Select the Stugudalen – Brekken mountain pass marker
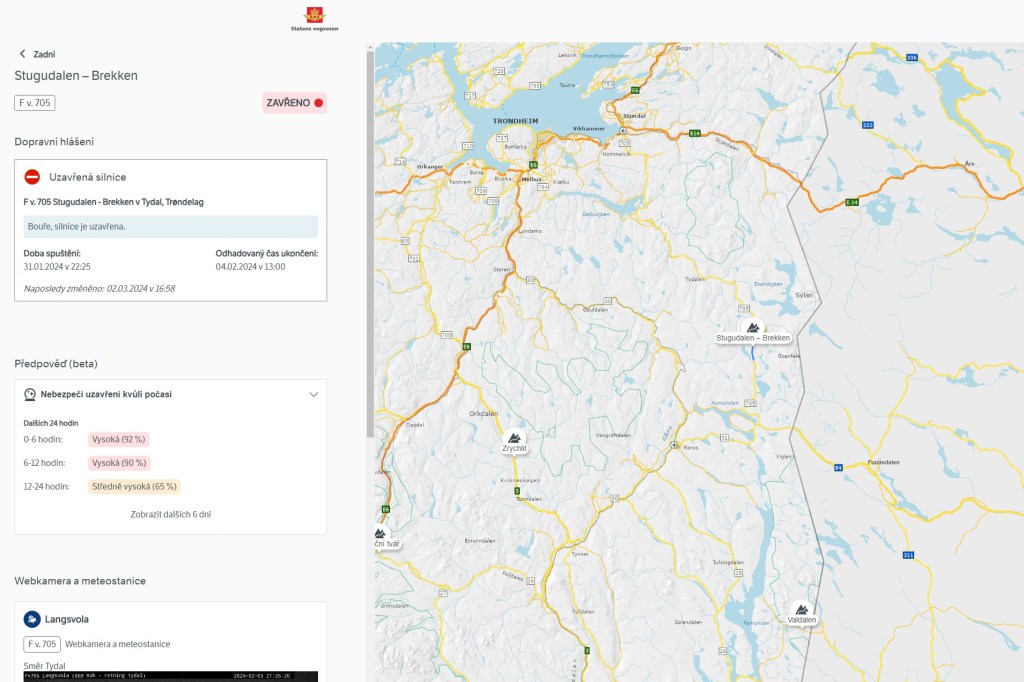This screenshot has width=1024, height=682. click(753, 327)
